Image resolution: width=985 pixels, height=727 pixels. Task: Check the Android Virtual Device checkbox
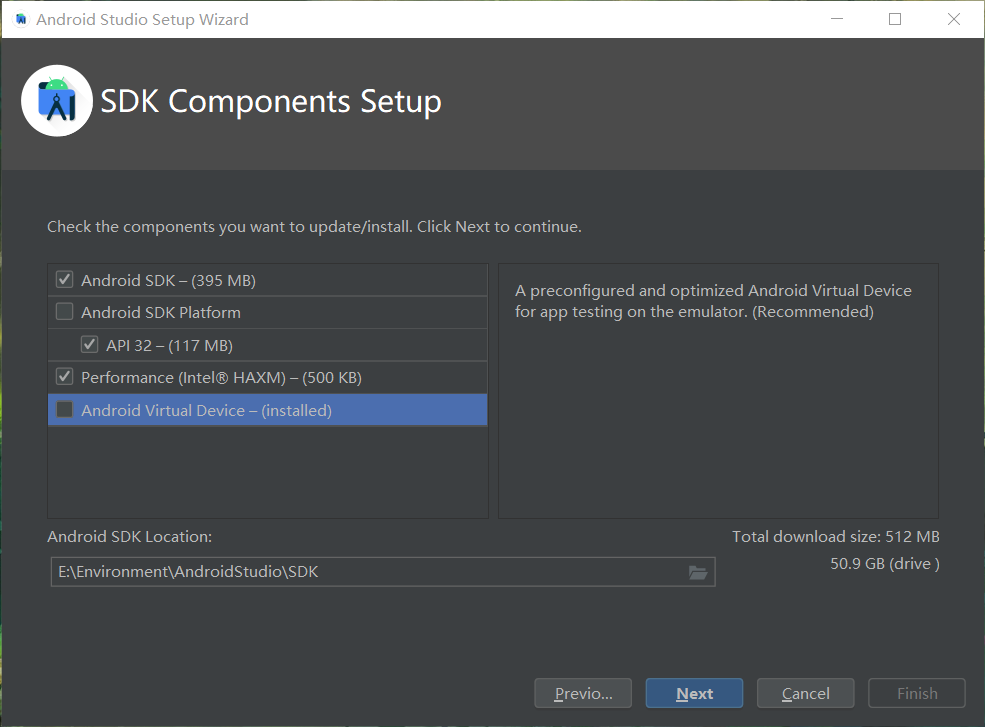[65, 410]
